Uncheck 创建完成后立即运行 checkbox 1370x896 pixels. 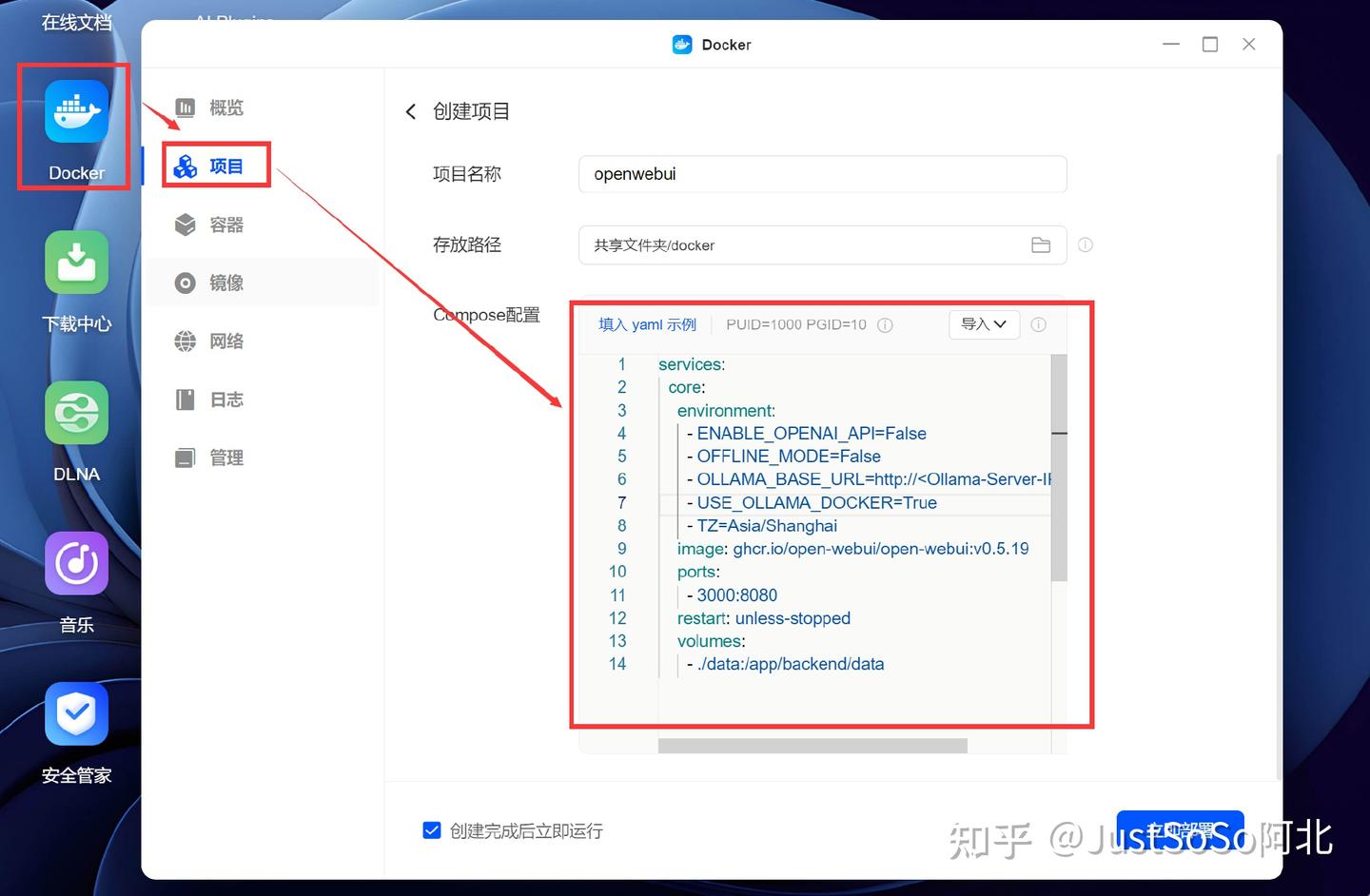pos(432,829)
